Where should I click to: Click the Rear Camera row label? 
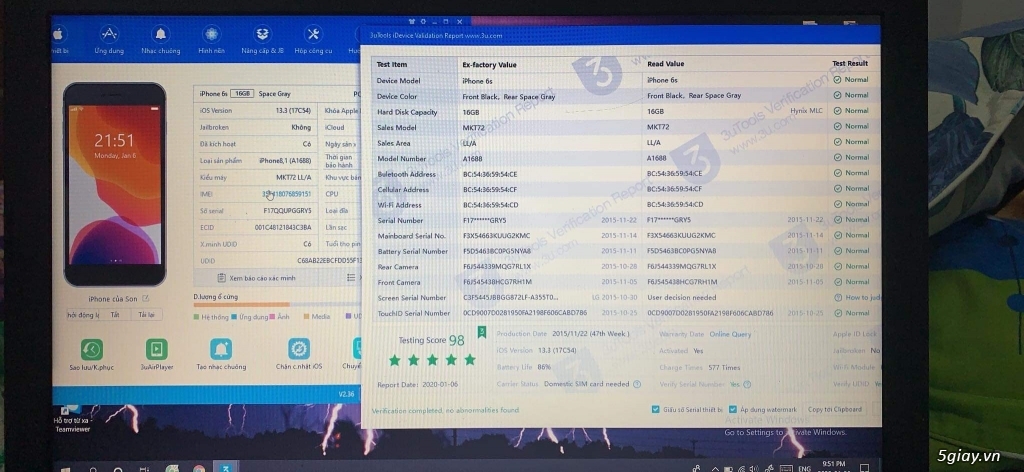pos(398,267)
